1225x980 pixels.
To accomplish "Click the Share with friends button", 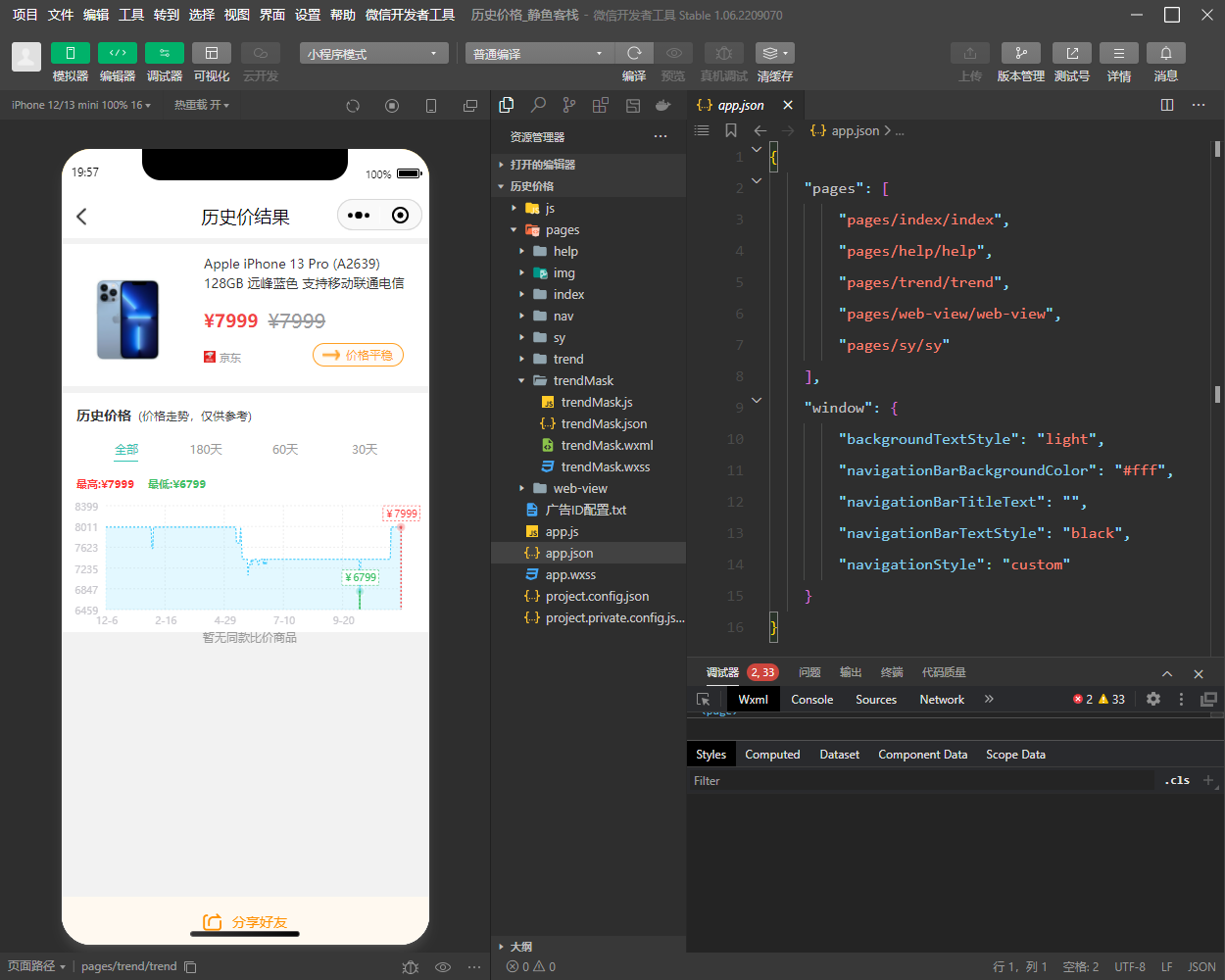I will [x=245, y=922].
